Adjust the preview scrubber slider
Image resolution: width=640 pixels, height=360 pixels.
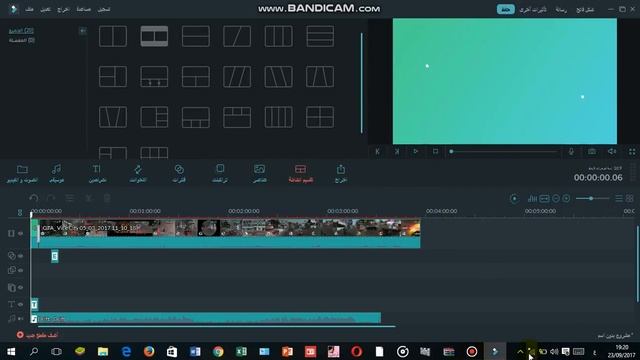[x=503, y=151]
